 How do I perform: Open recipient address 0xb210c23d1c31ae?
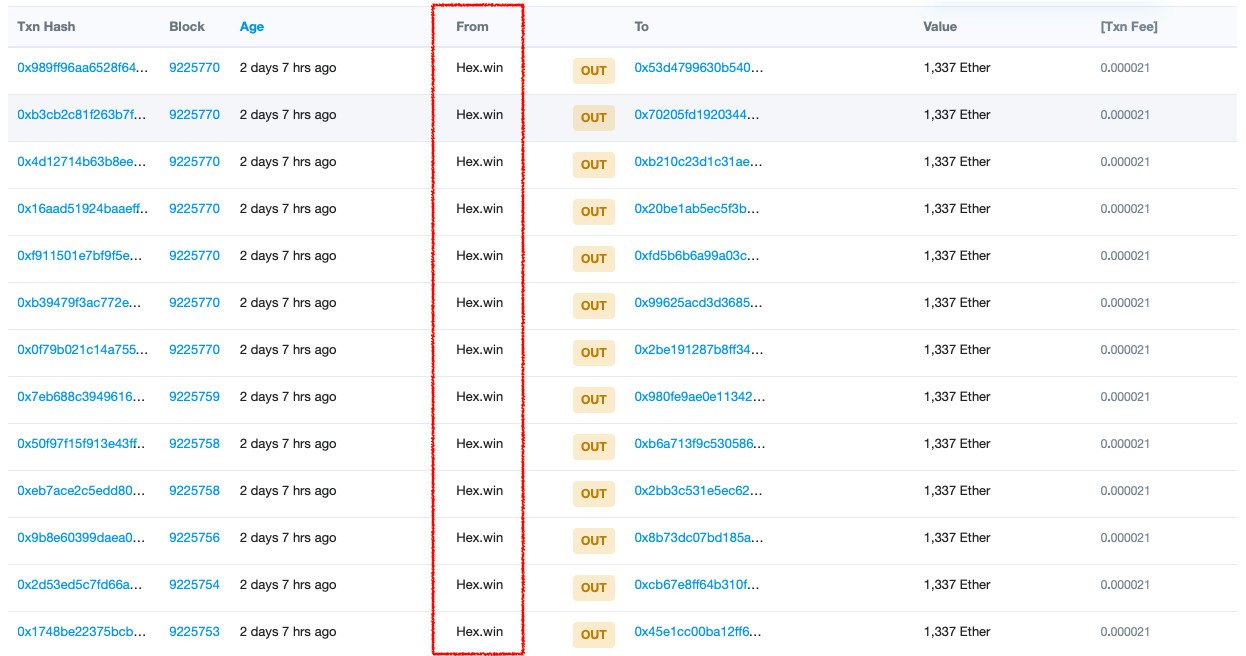[x=698, y=162]
